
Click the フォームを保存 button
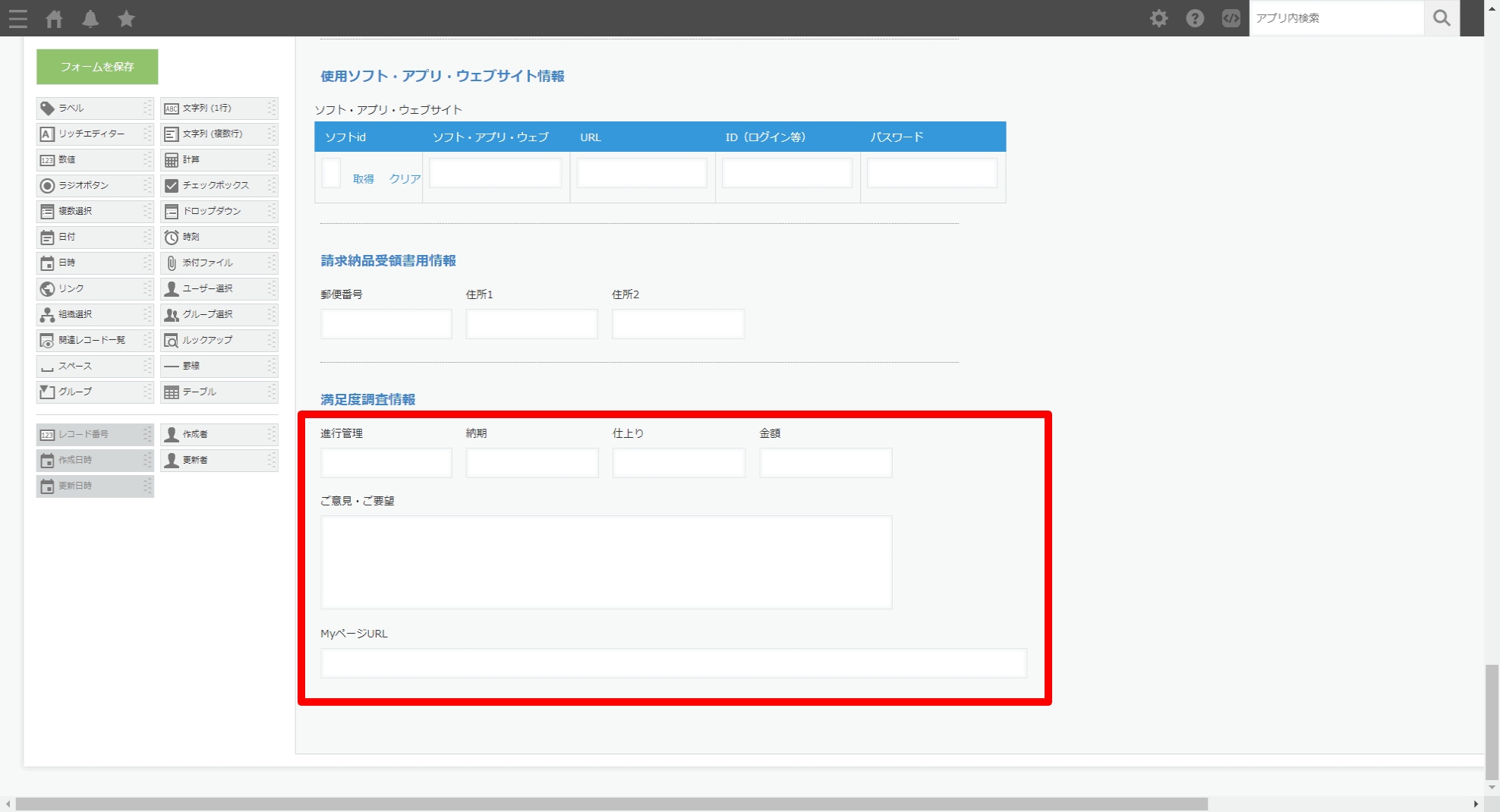tap(97, 67)
